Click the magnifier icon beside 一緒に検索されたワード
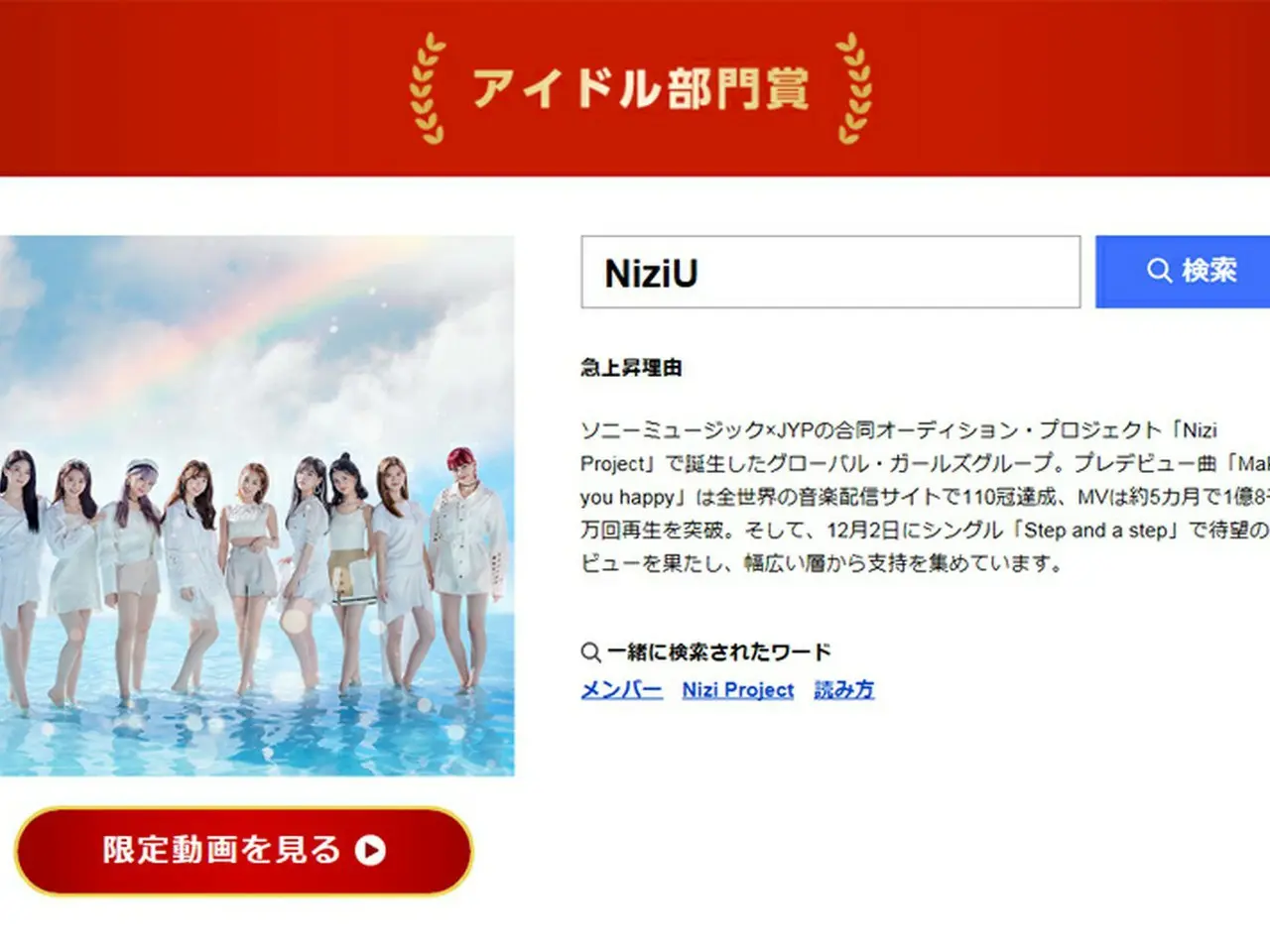 click(590, 652)
